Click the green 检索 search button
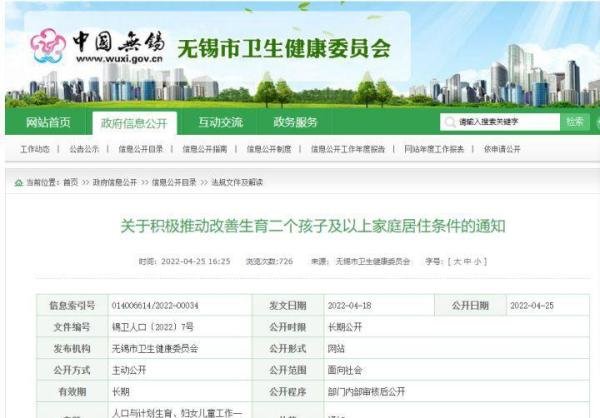Image resolution: width=600 pixels, height=418 pixels. (575, 122)
